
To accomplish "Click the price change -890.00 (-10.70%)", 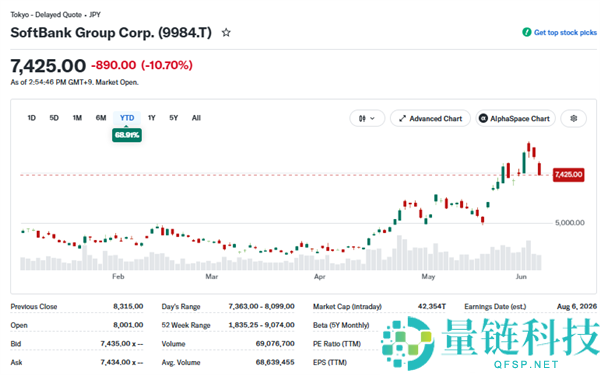I will tap(142, 65).
